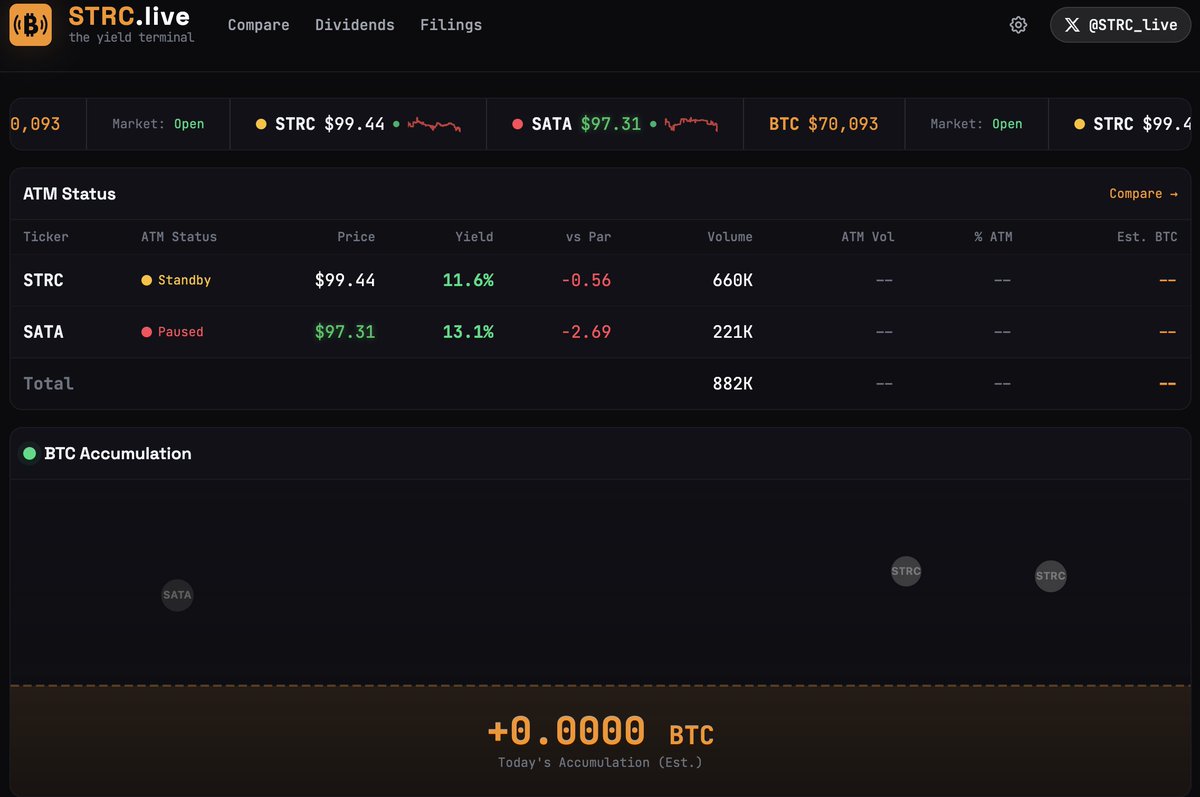Select the SATA bubble on the accumulation chart
The image size is (1200, 797).
point(177,594)
